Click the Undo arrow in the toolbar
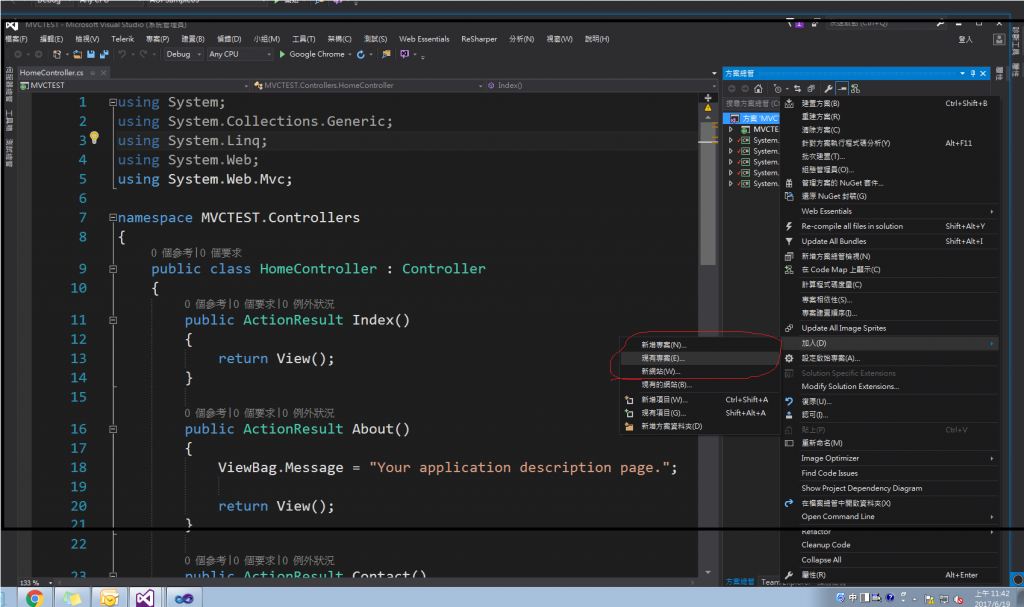 [122, 54]
